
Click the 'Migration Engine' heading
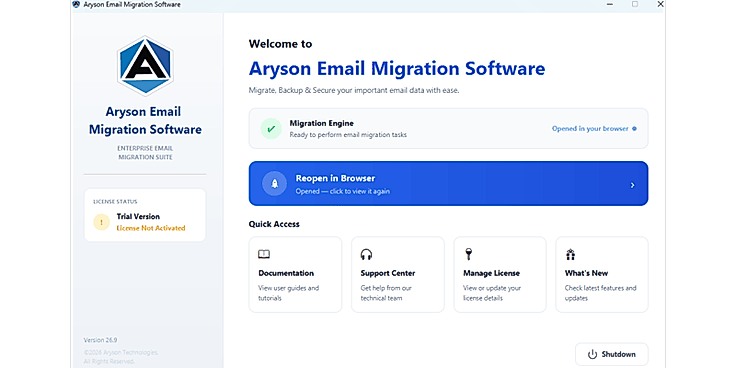(x=322, y=123)
